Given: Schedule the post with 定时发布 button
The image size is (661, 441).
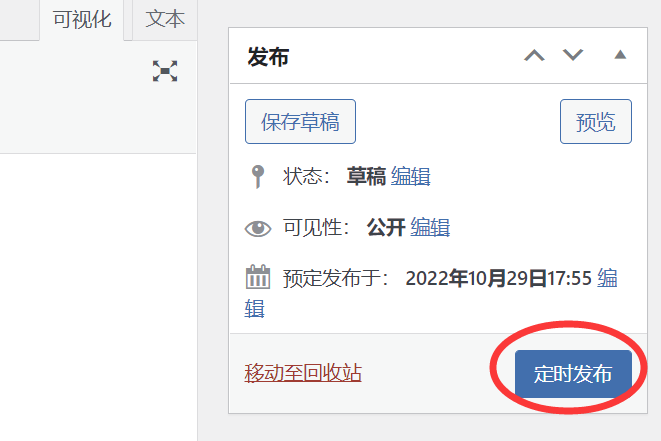Looking at the screenshot, I should 573,374.
